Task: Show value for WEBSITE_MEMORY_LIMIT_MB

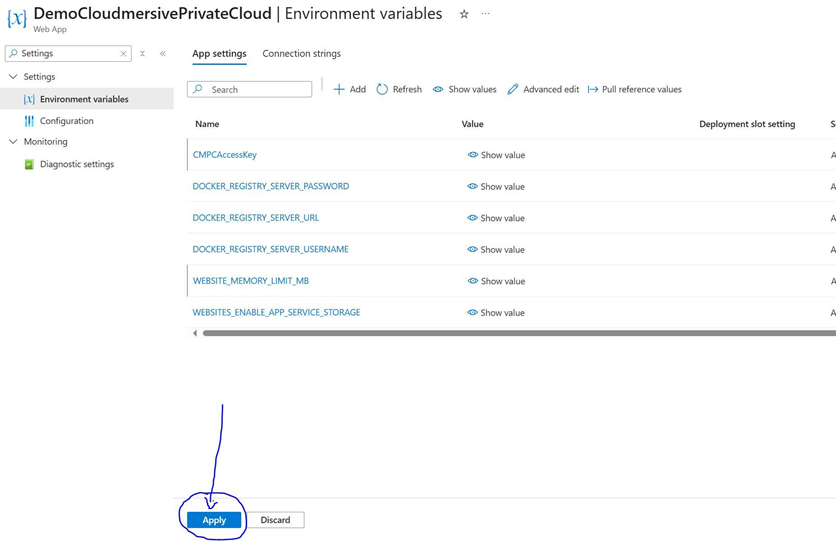Action: coord(496,281)
